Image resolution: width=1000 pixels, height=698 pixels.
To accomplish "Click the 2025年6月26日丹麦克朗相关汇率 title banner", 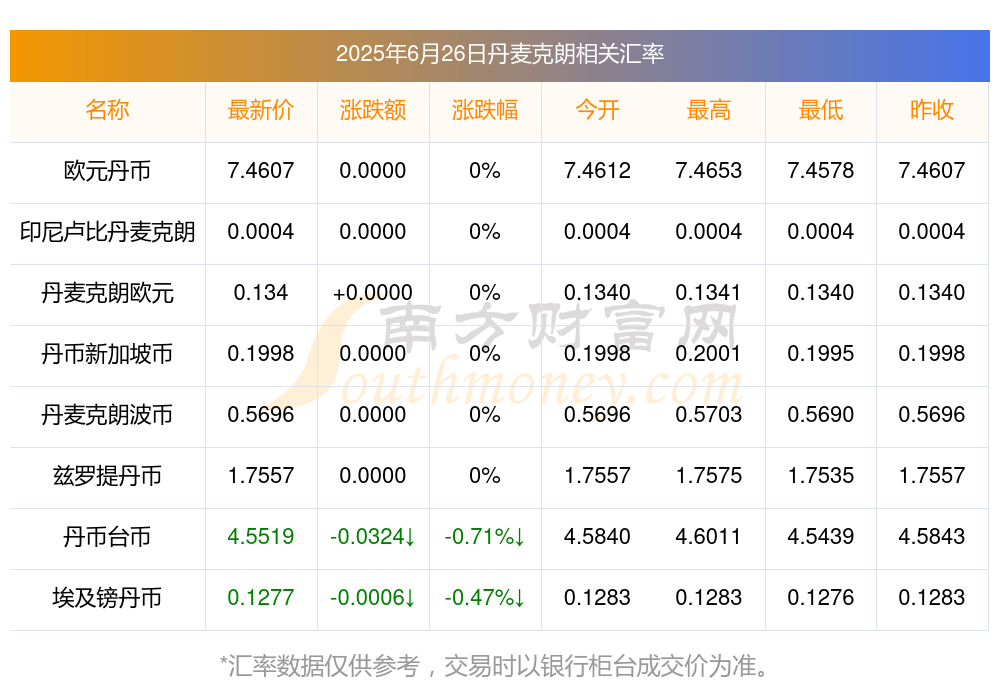I will [500, 56].
